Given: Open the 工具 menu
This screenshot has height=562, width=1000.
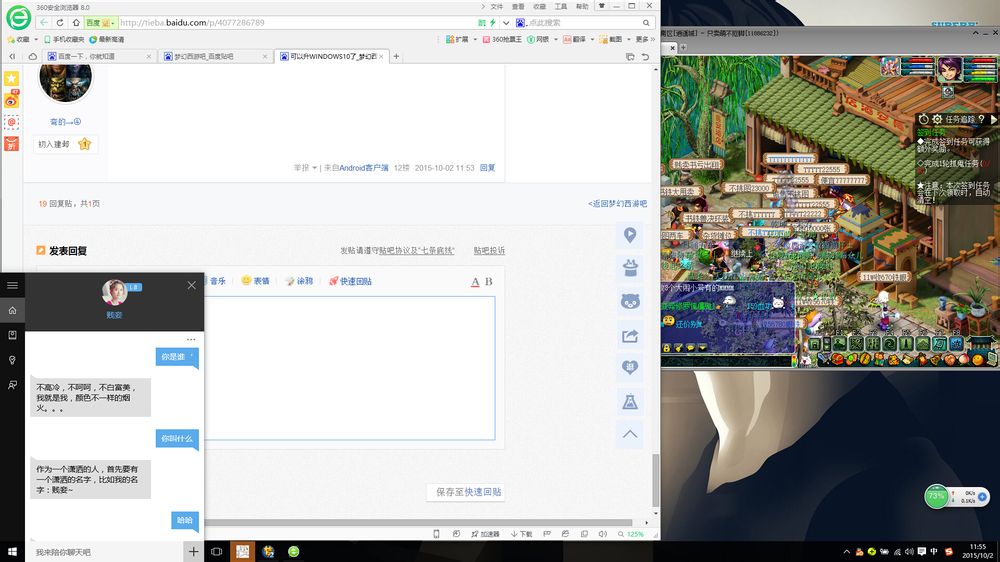Looking at the screenshot, I should click(561, 6).
